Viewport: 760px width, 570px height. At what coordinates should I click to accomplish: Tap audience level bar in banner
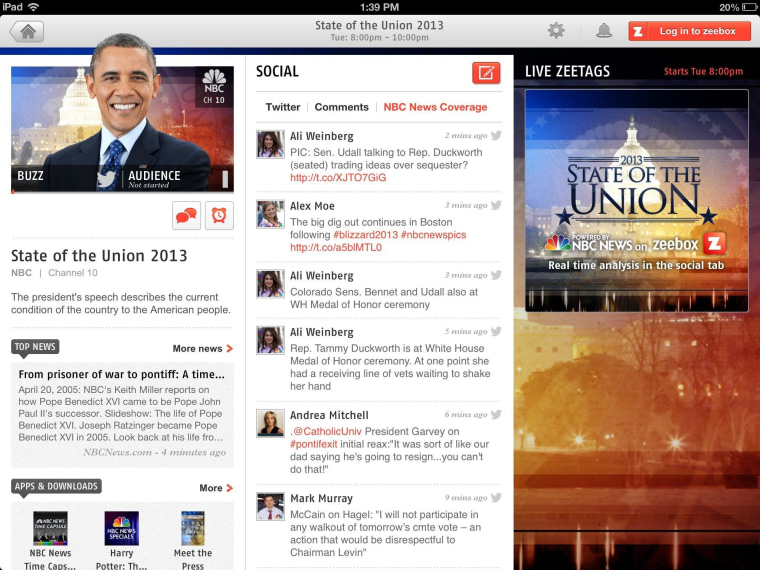tap(225, 179)
